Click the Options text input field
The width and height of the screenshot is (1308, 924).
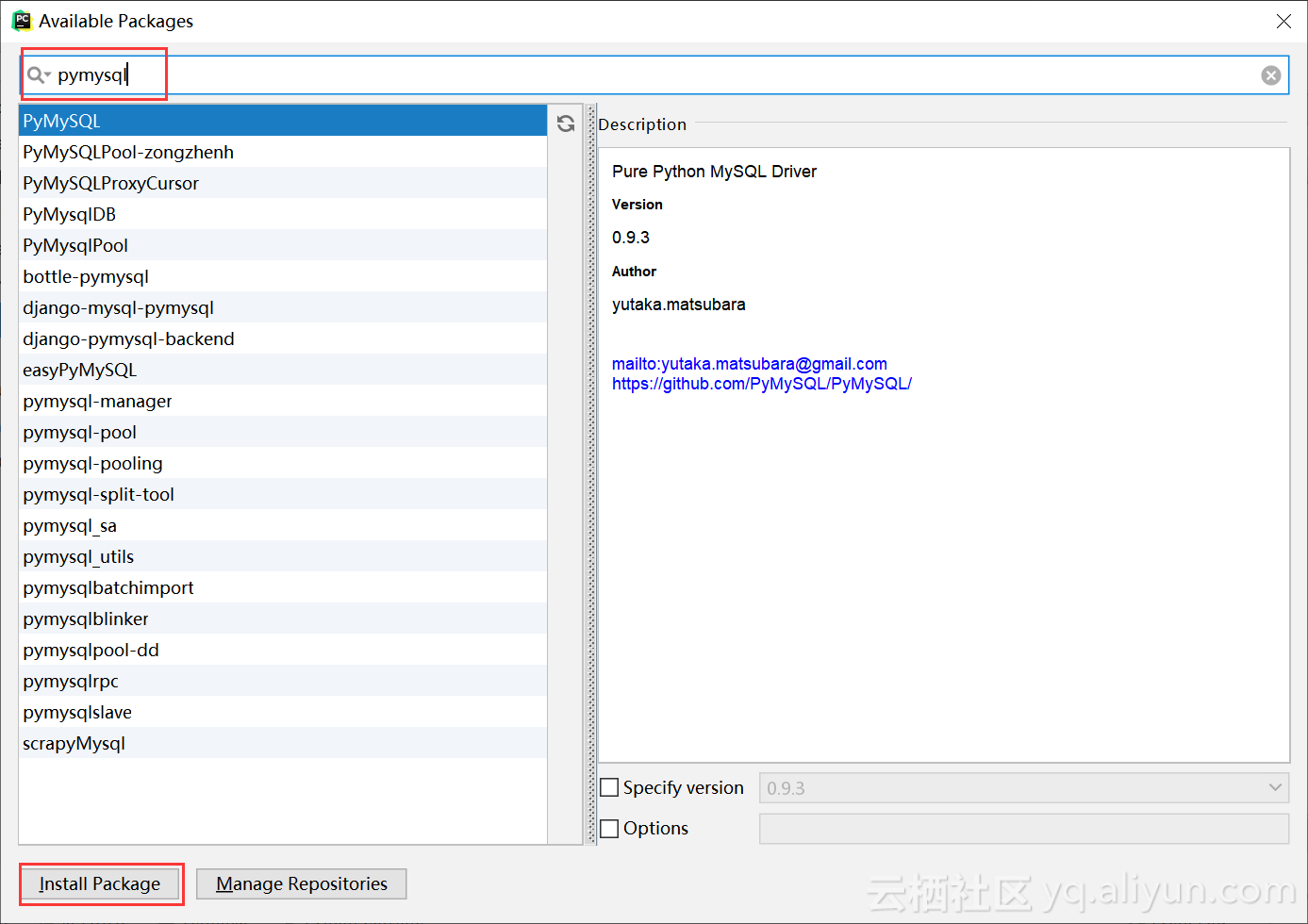click(1024, 828)
